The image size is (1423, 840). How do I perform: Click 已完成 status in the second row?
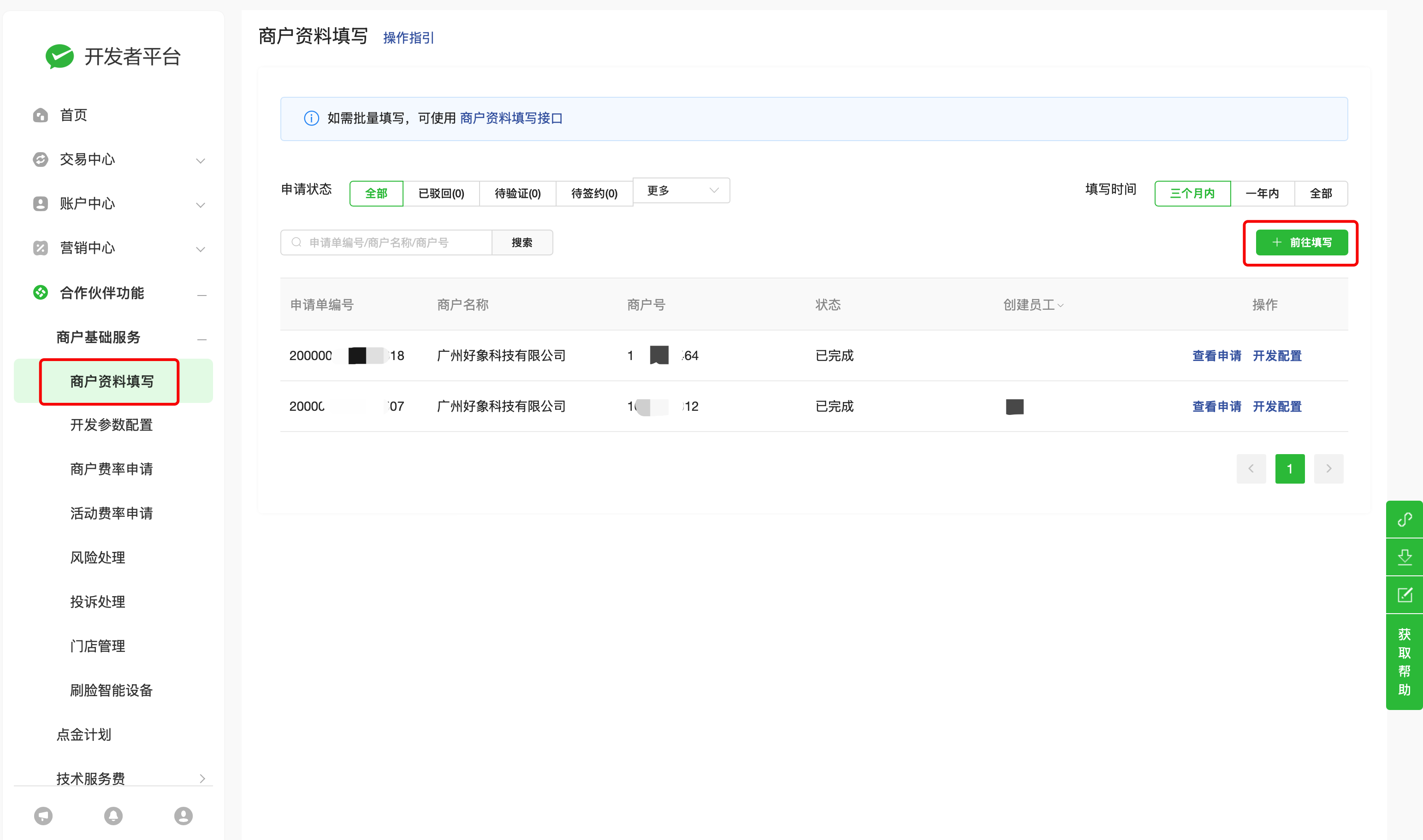pos(834,407)
